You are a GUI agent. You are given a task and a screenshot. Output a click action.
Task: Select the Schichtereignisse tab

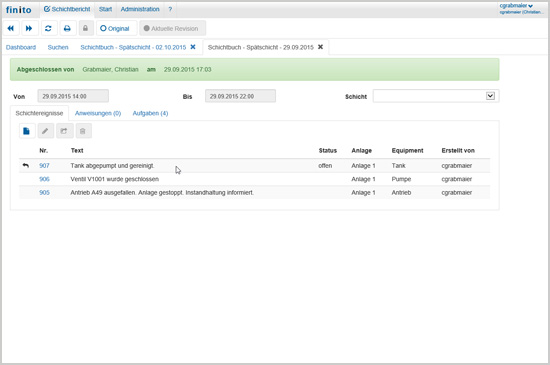[x=39, y=113]
